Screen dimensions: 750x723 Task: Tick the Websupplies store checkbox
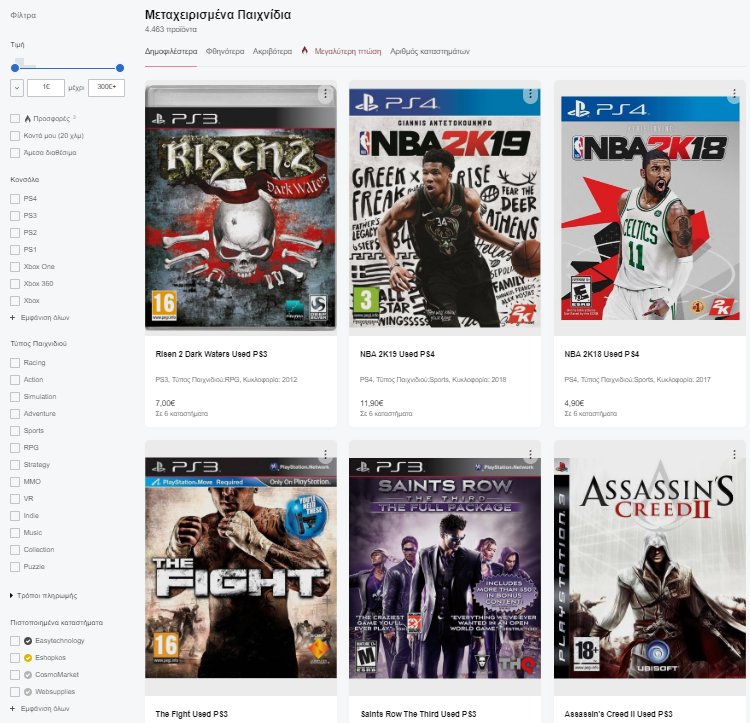point(15,692)
